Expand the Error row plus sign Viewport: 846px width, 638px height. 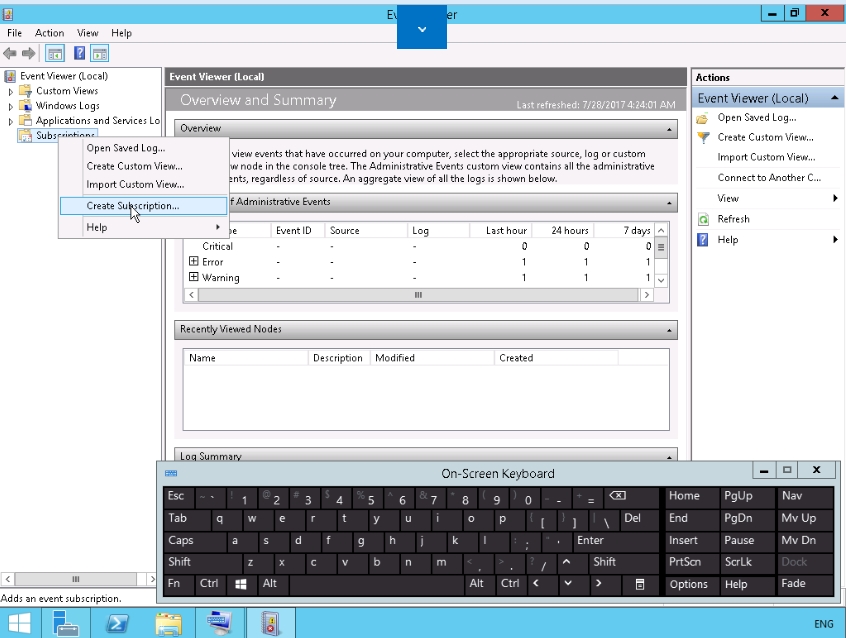coord(194,261)
